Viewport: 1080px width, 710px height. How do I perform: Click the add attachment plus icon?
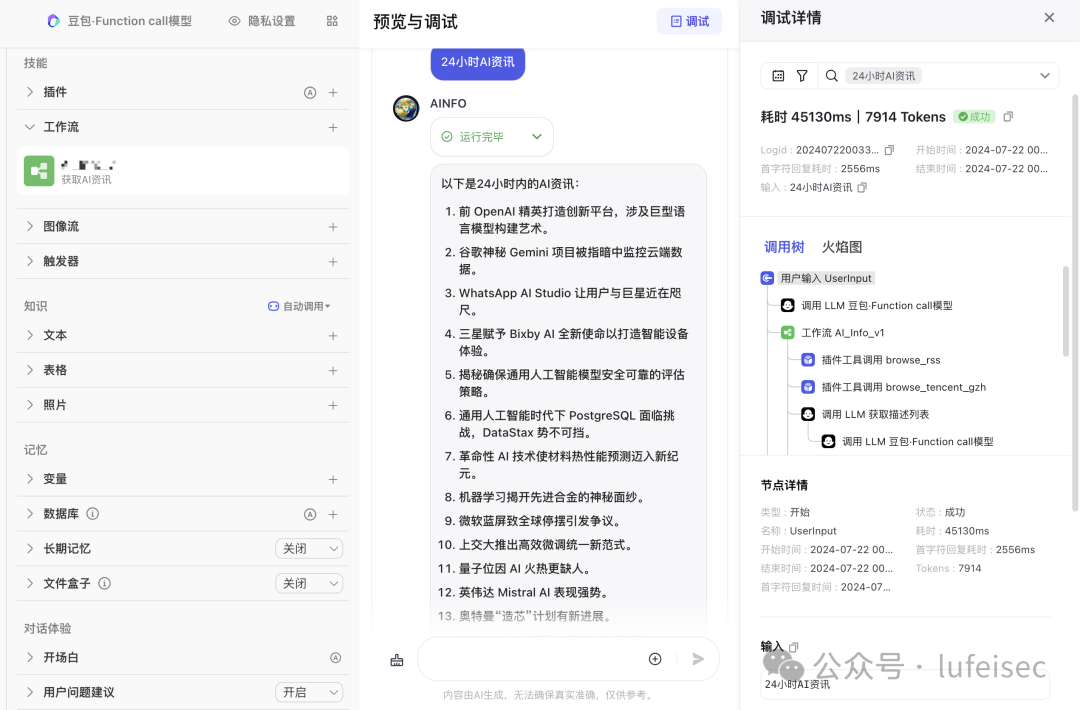tap(655, 659)
